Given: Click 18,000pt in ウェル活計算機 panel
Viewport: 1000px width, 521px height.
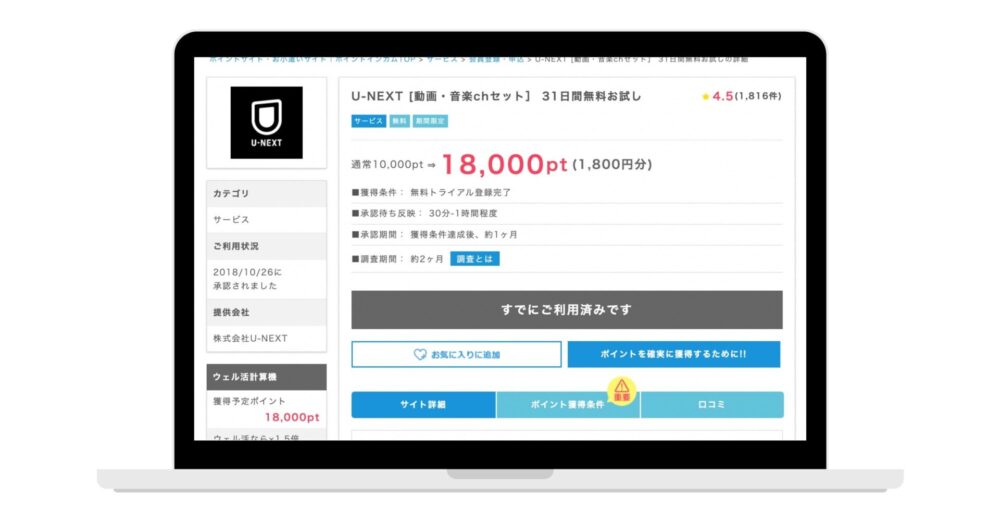Looking at the screenshot, I should 292,417.
